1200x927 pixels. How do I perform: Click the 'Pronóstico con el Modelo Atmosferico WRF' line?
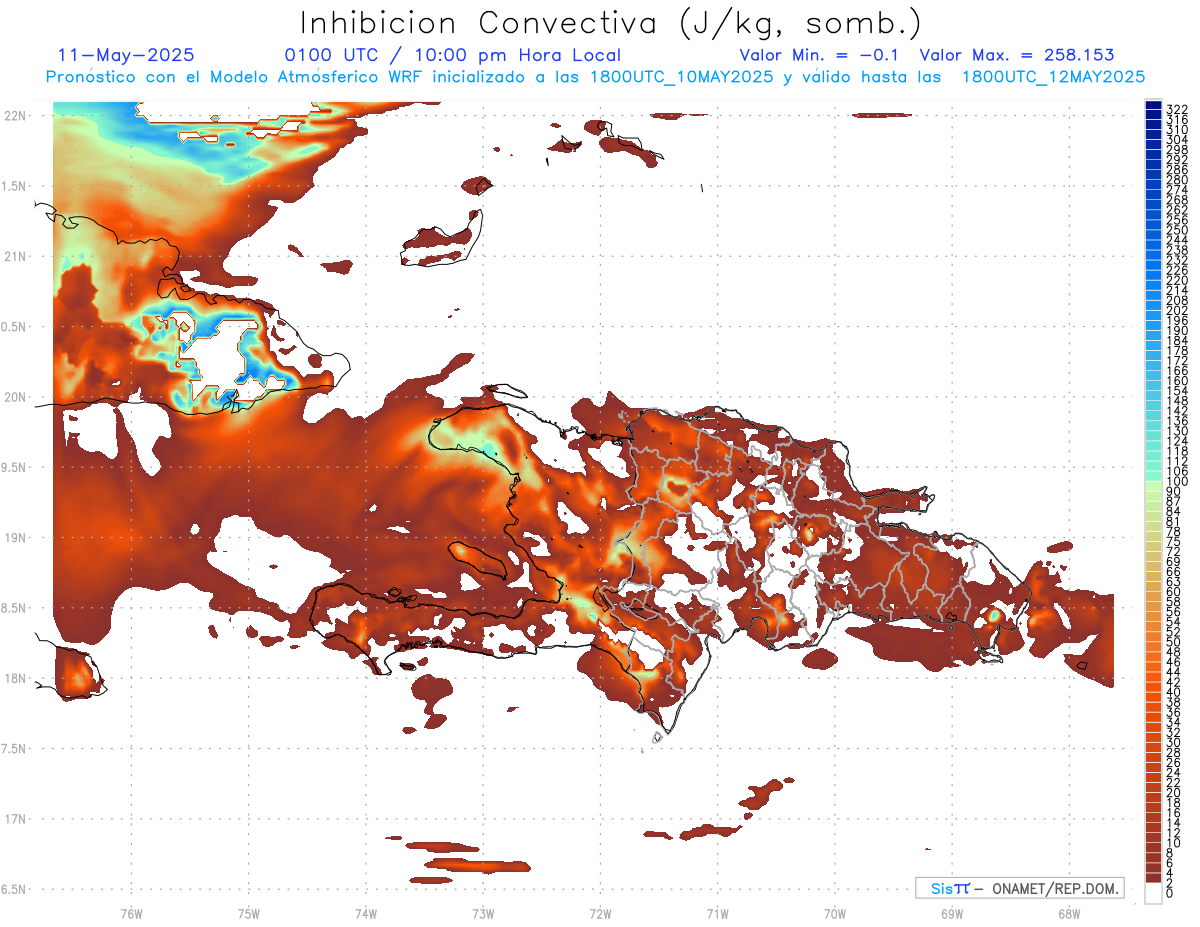[x=594, y=76]
